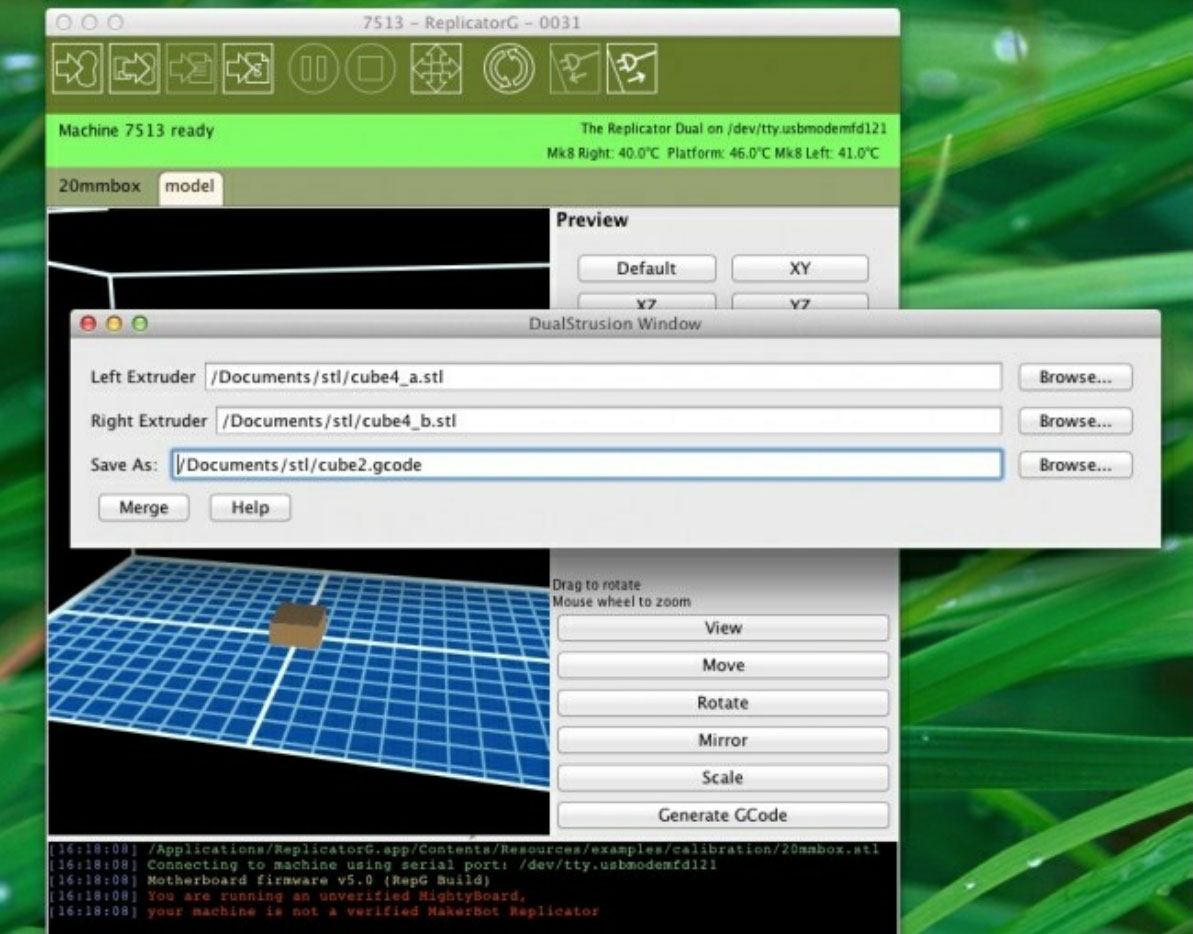Choose the XY preview view button
1193x934 pixels.
pyautogui.click(x=799, y=268)
